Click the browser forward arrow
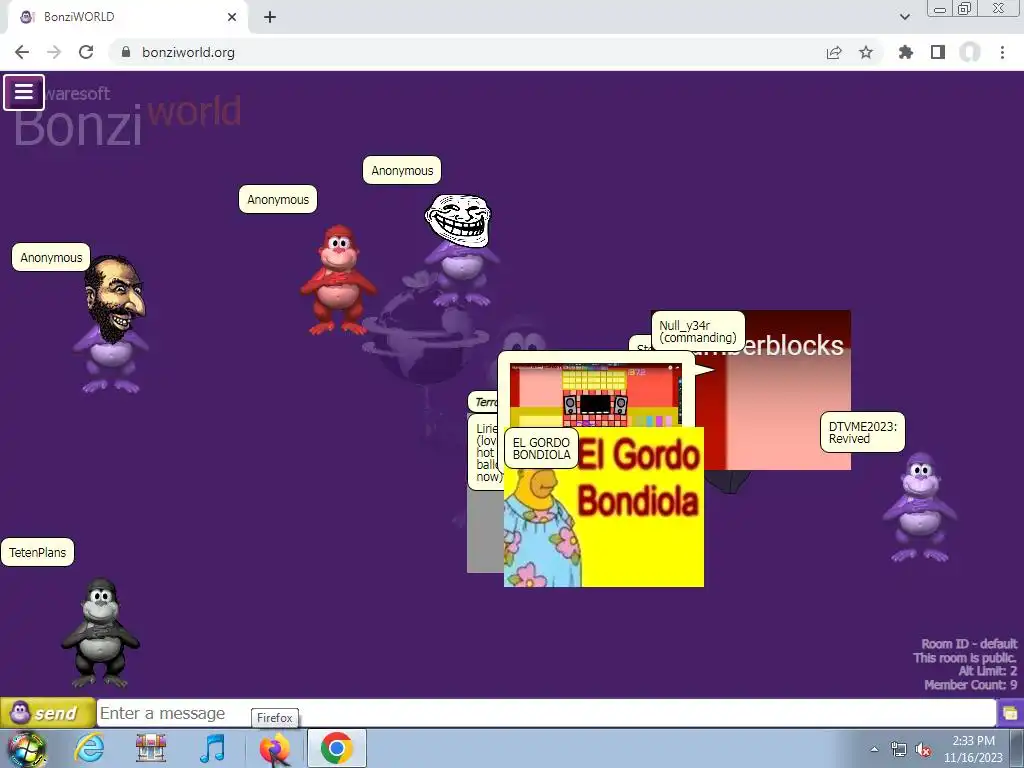 pos(54,52)
